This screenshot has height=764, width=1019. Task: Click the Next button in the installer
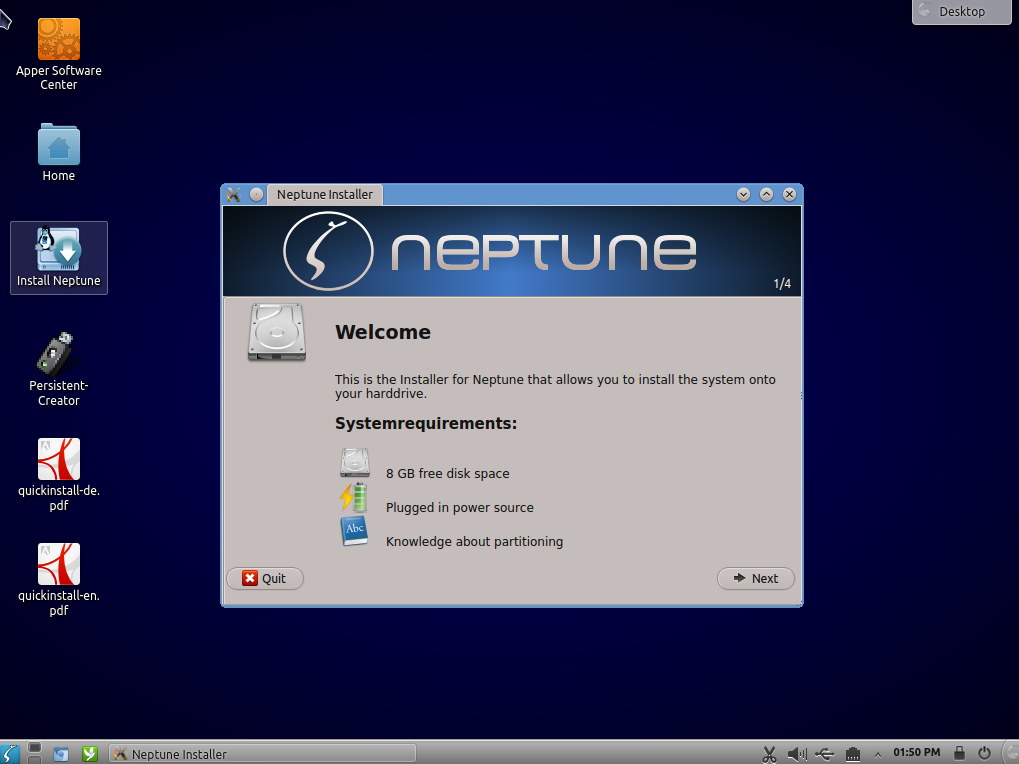coord(756,578)
